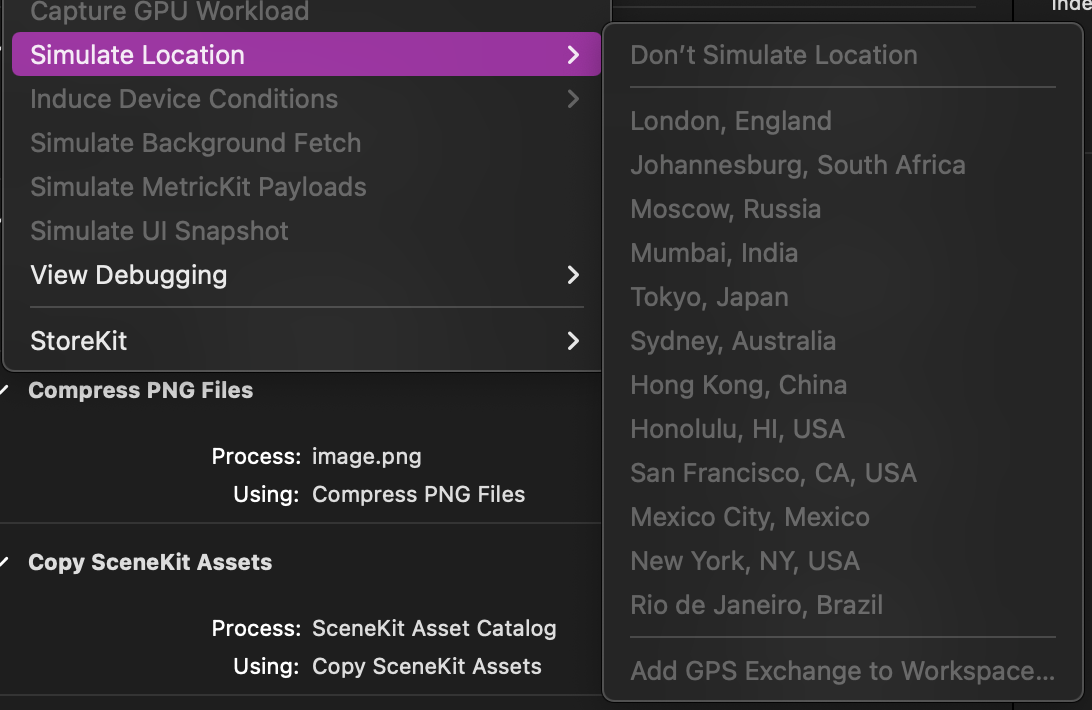Select Simulate UI Snapshot
The image size is (1092, 710).
tap(306, 231)
